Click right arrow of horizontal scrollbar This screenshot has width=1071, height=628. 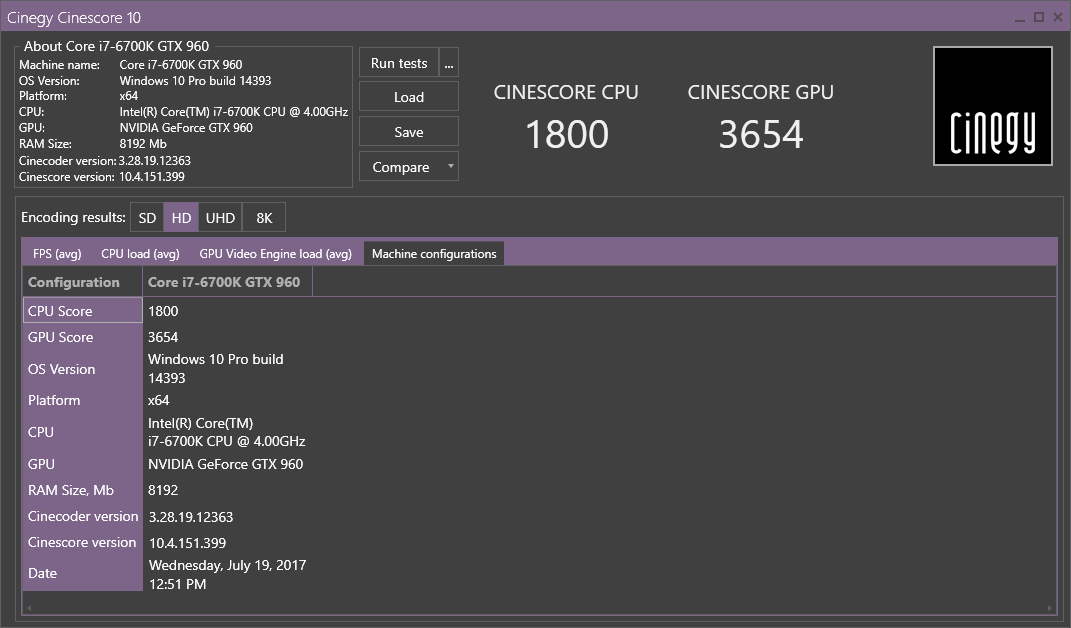tap(1050, 607)
